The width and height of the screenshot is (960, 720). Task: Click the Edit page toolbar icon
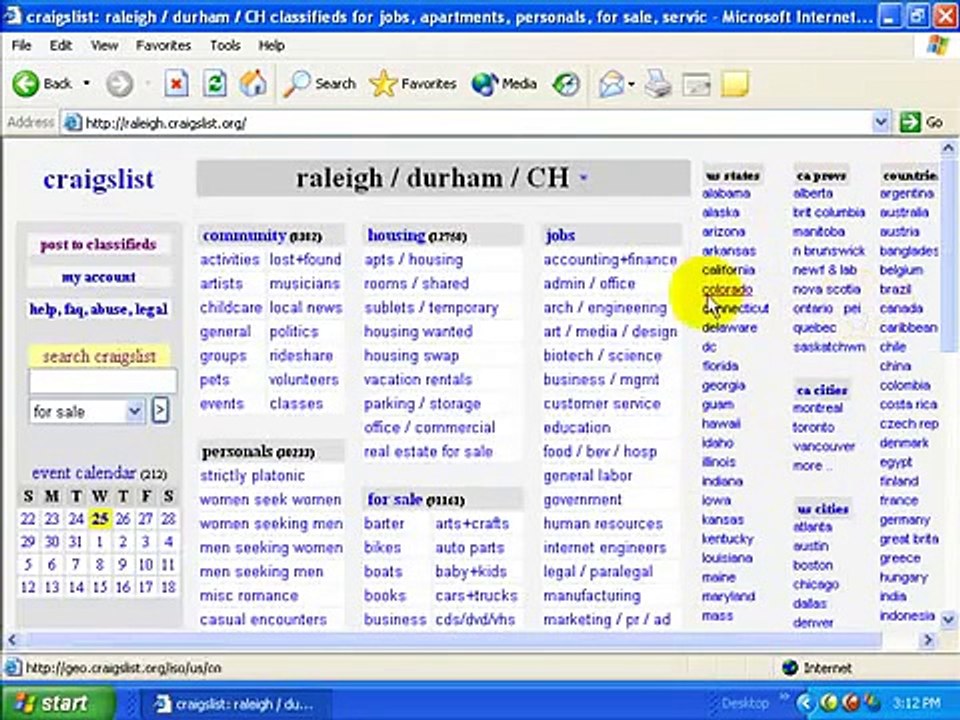click(697, 84)
